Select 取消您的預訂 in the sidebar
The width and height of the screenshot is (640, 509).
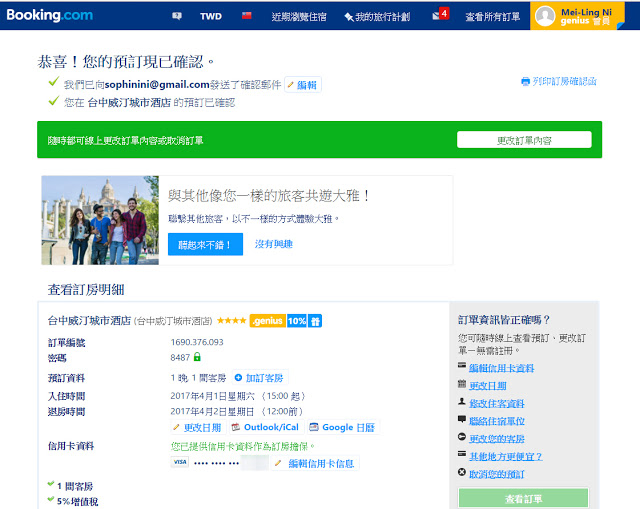pos(496,473)
